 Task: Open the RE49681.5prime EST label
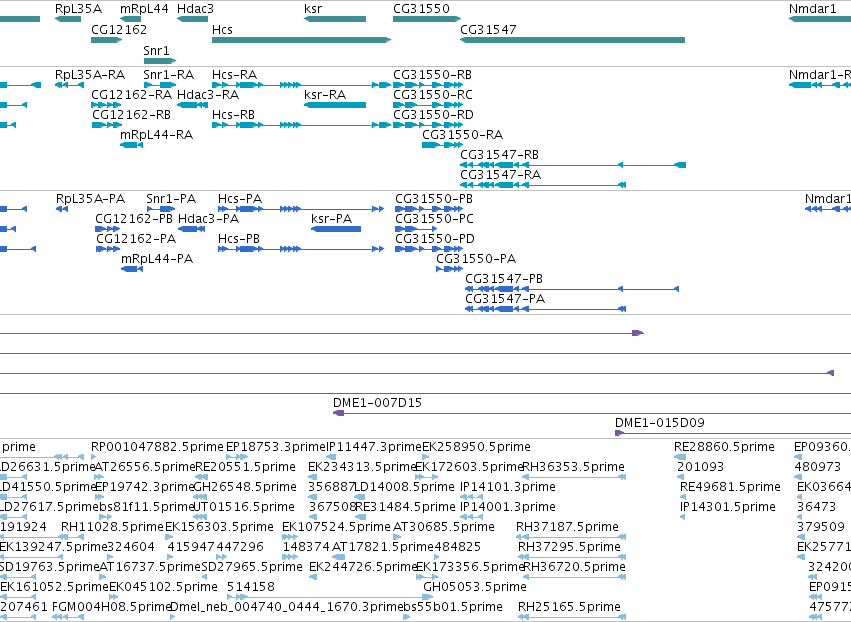coord(730,487)
